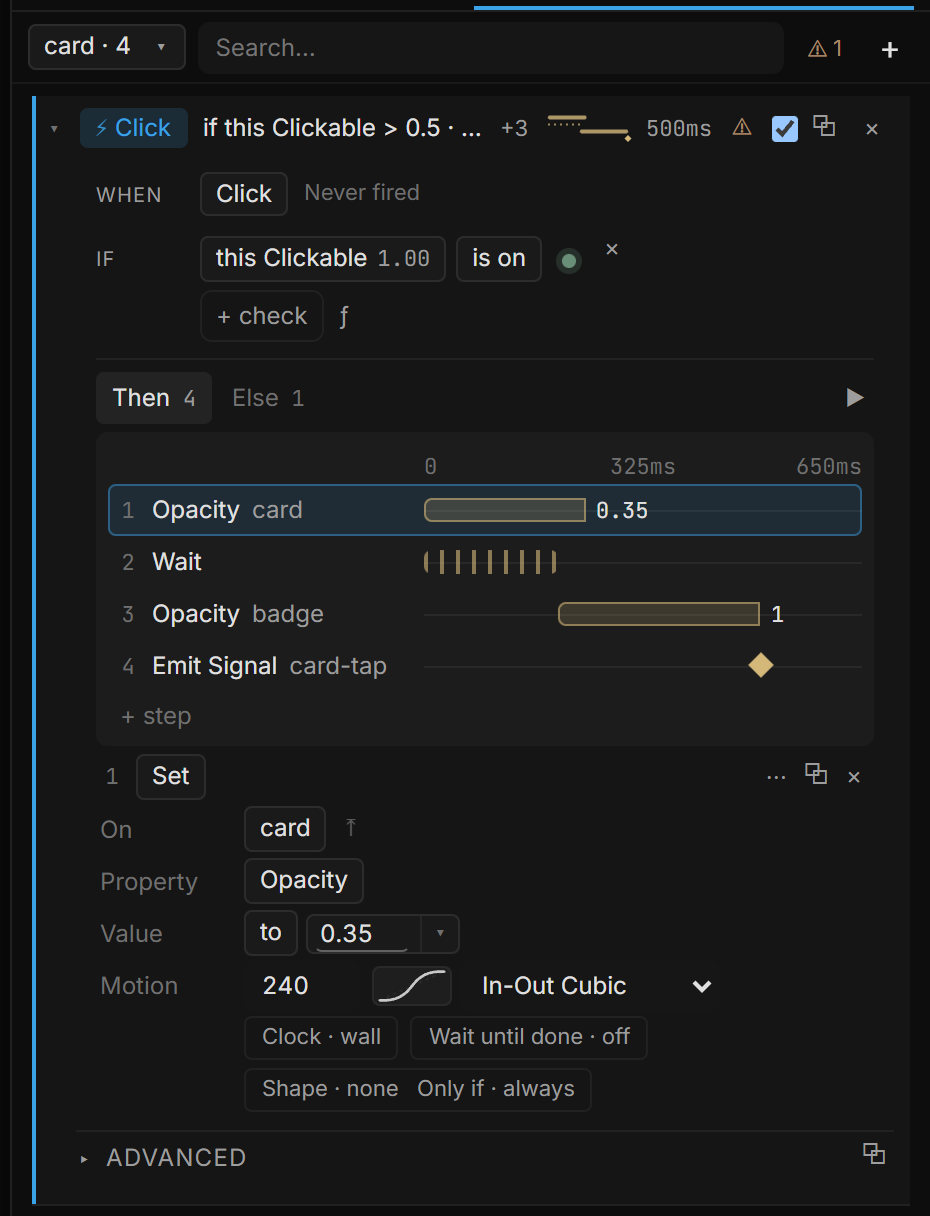Change the Set action type chip
The height and width of the screenshot is (1216, 930).
(x=171, y=777)
